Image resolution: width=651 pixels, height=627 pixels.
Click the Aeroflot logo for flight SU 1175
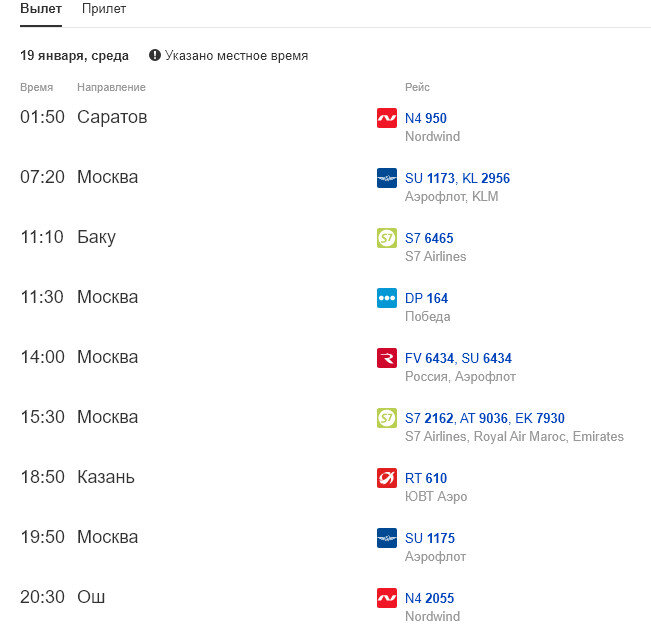click(x=386, y=538)
